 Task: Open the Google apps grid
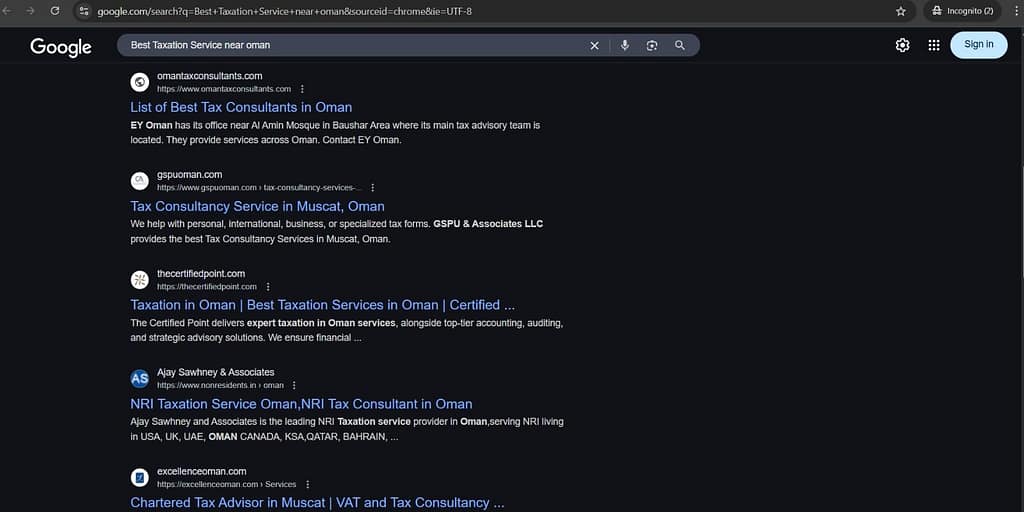pyautogui.click(x=934, y=45)
